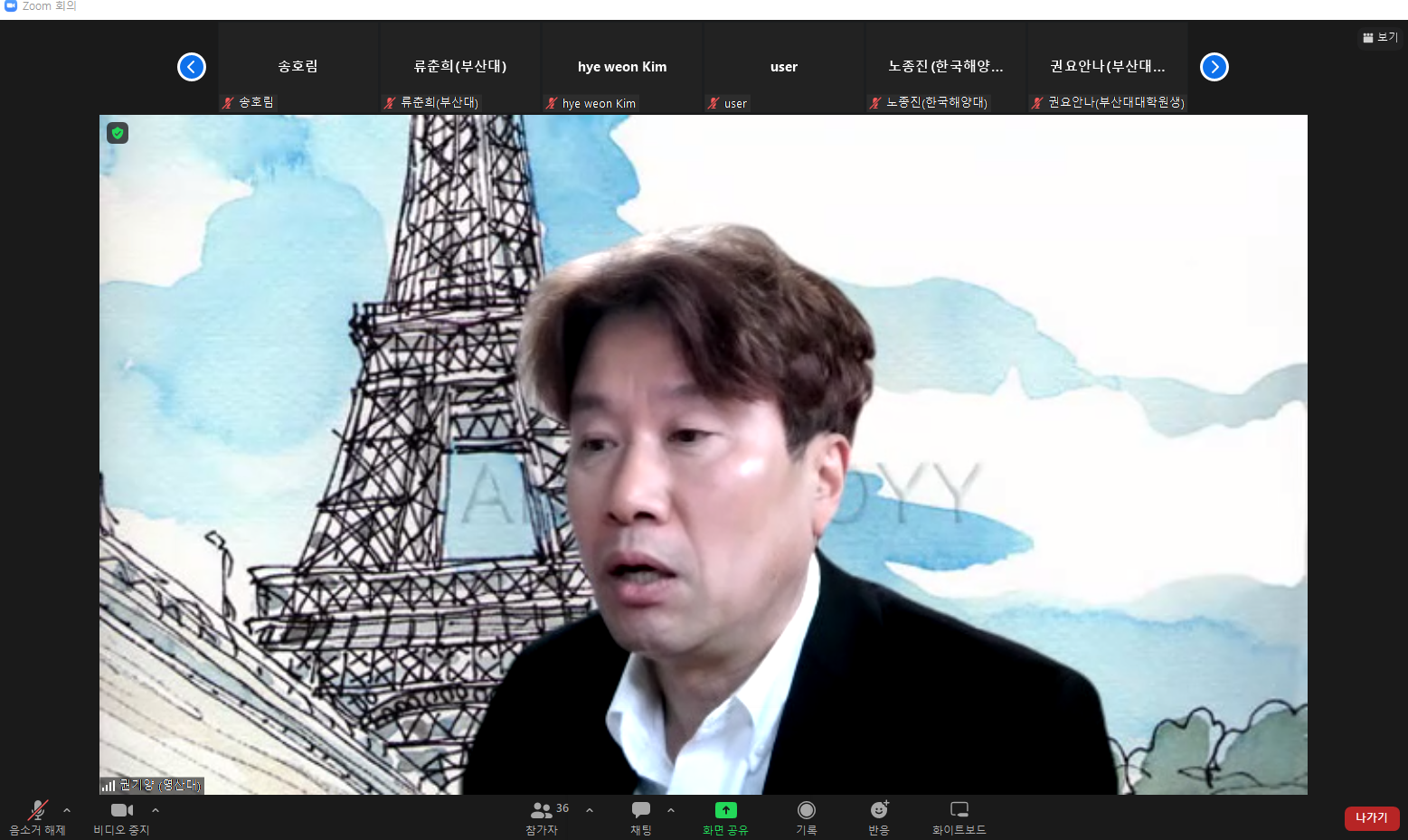This screenshot has height=840, width=1408.
Task: Open the whiteboard icon
Action: tap(959, 810)
